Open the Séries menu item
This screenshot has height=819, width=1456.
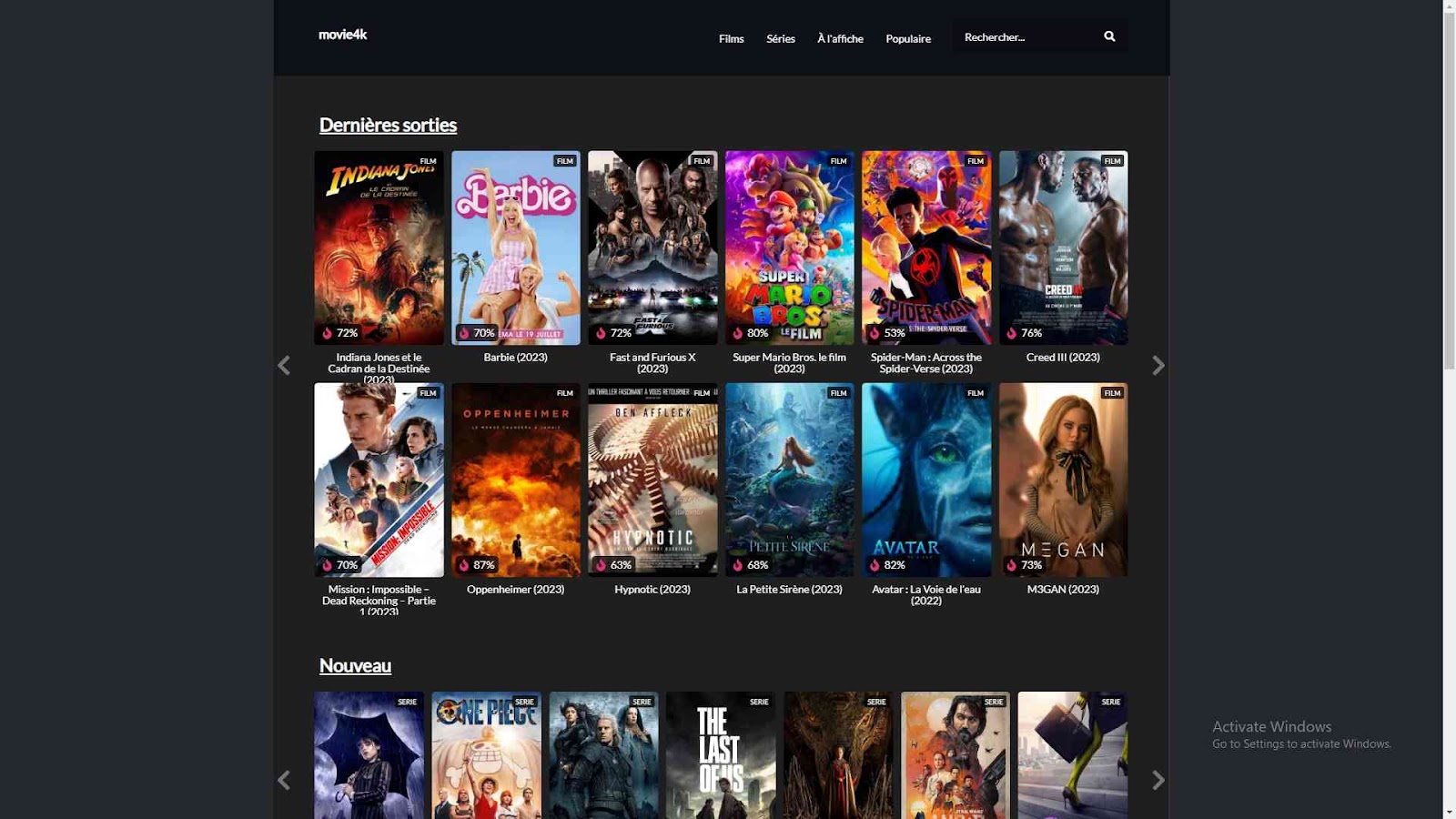coord(781,38)
